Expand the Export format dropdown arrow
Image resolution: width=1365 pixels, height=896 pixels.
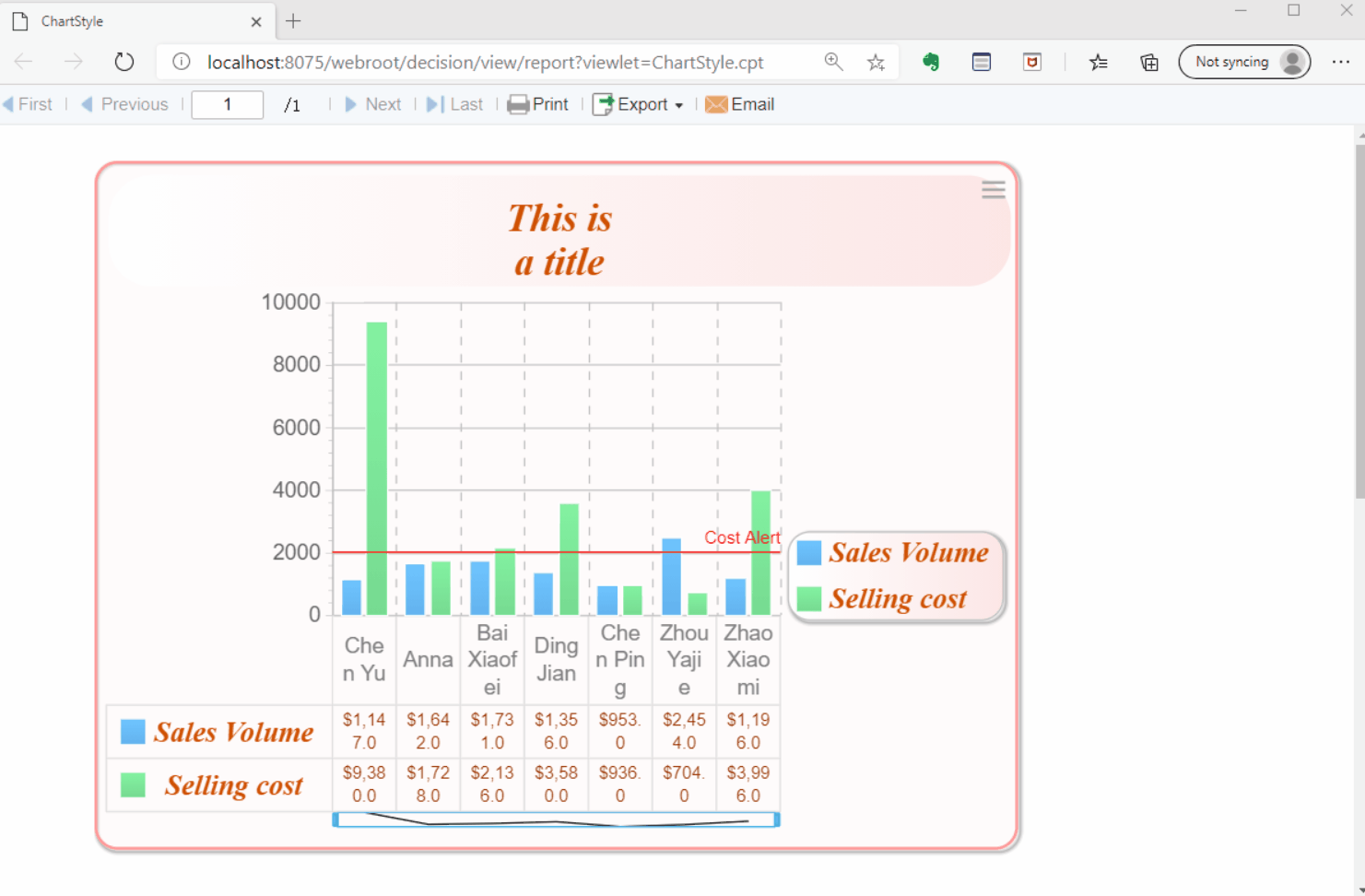coord(679,104)
